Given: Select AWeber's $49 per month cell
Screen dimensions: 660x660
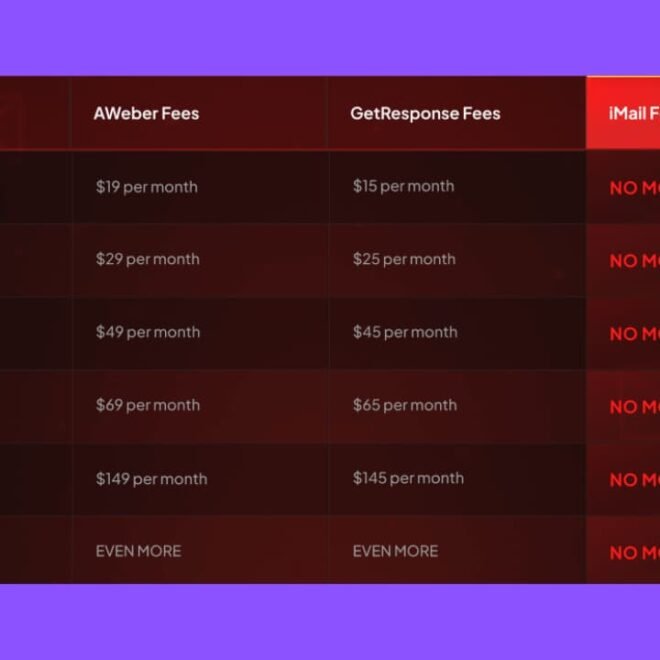Looking at the screenshot, I should pyautogui.click(x=148, y=333).
